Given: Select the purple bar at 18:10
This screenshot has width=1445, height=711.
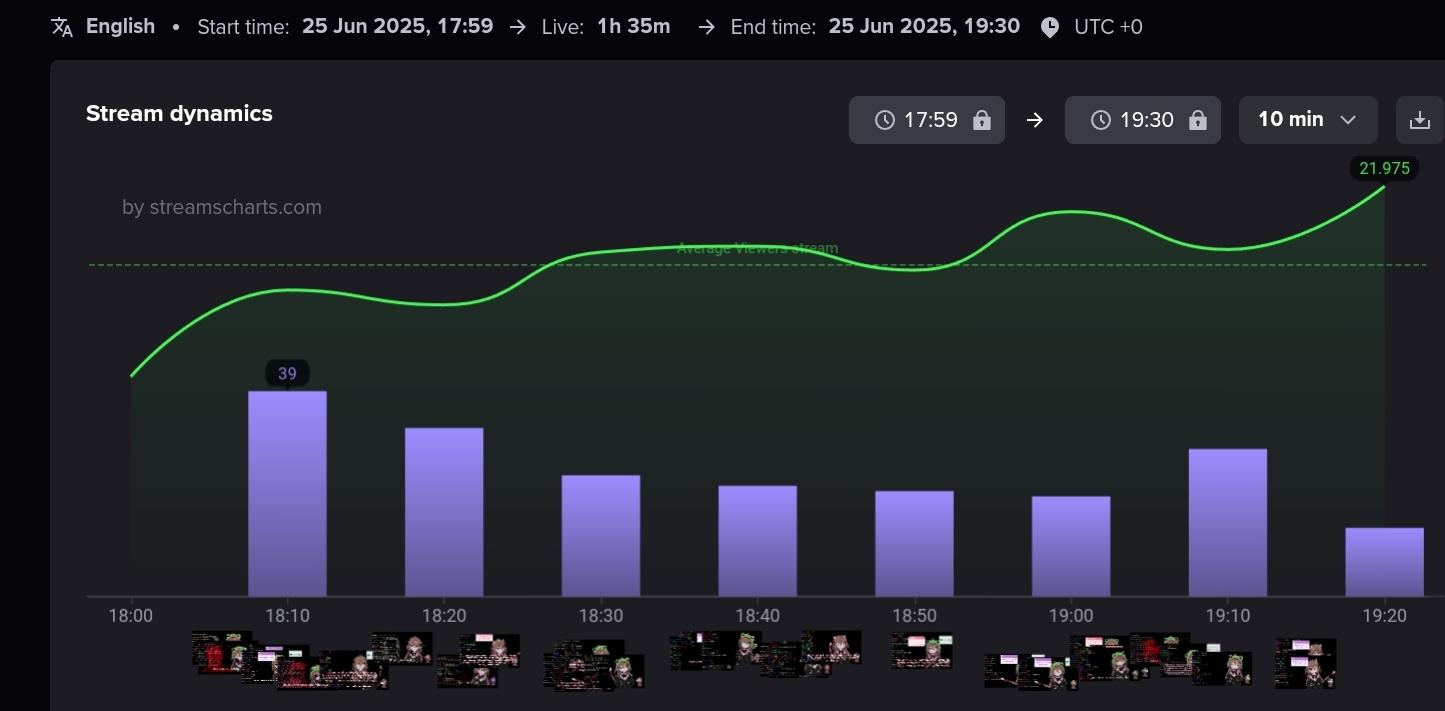Looking at the screenshot, I should coord(287,493).
